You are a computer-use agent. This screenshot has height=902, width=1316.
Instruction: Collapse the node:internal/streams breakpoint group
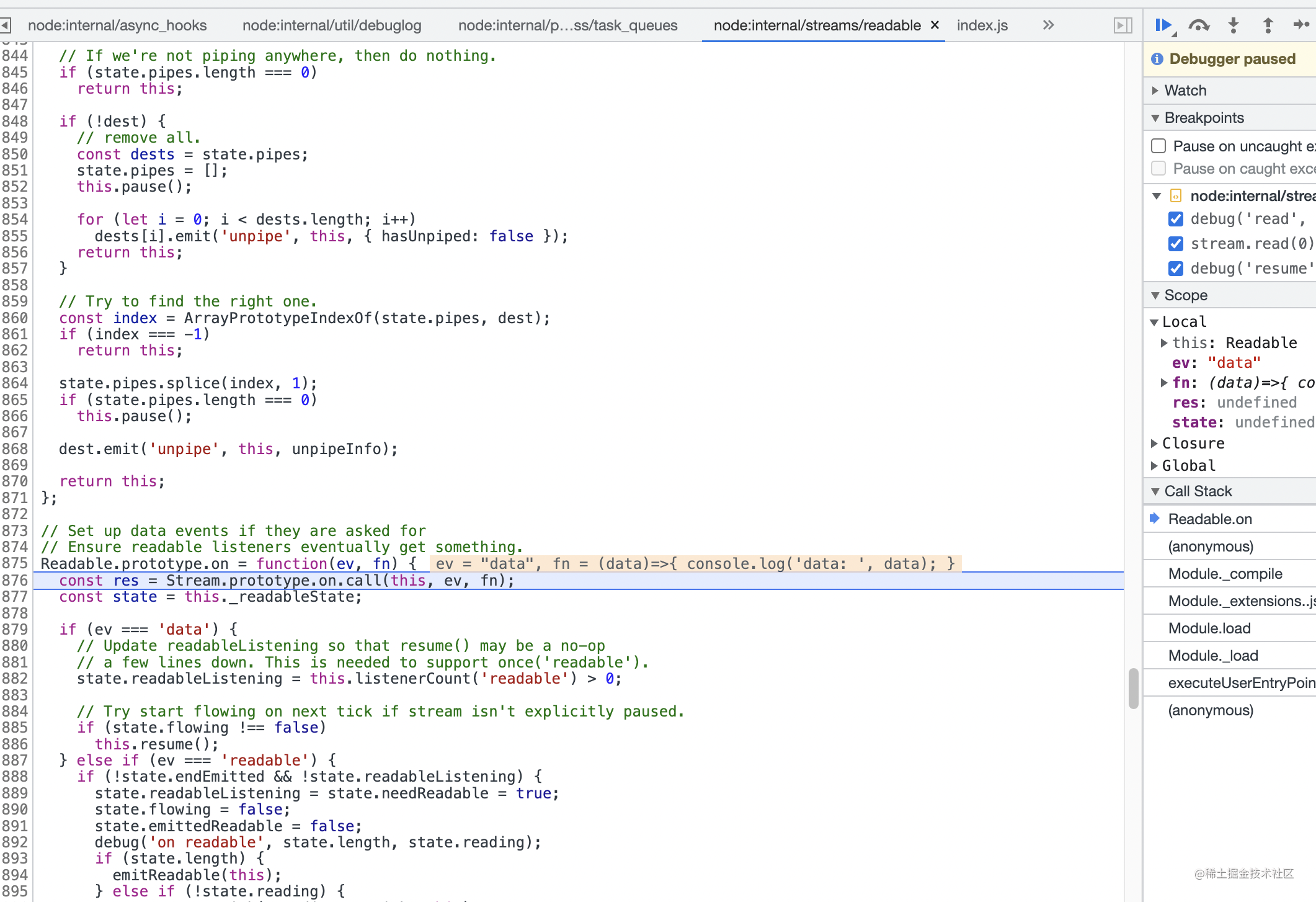click(1157, 196)
